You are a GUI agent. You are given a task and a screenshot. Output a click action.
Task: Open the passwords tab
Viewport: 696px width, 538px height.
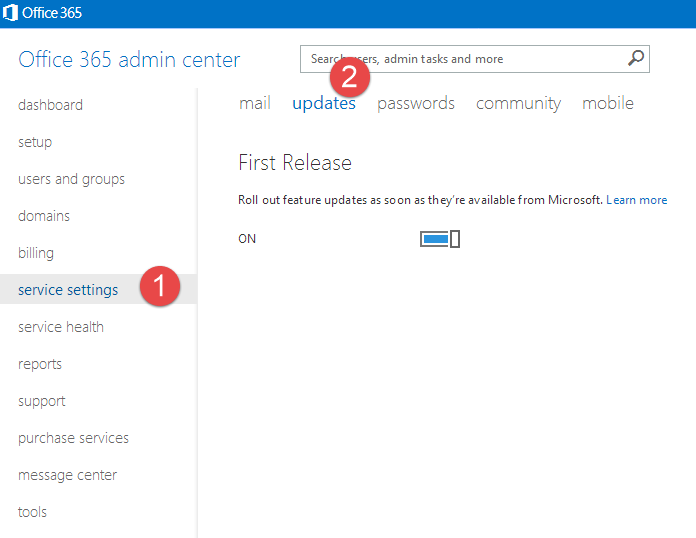[x=416, y=103]
